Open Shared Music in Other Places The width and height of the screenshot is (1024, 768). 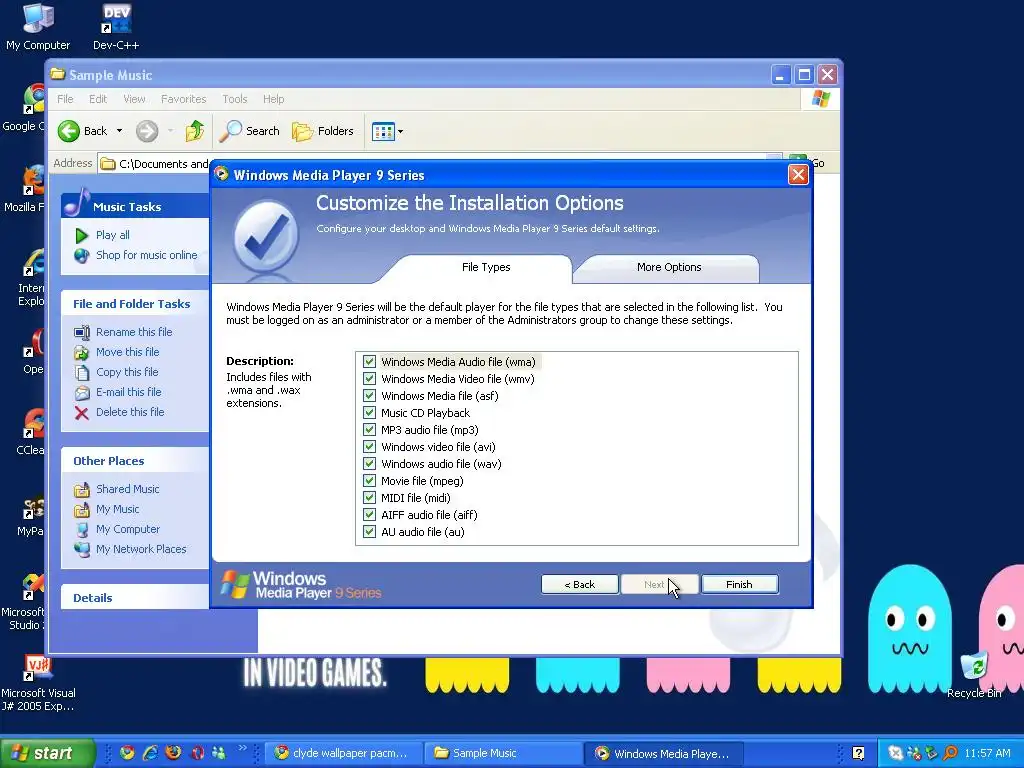(127, 489)
